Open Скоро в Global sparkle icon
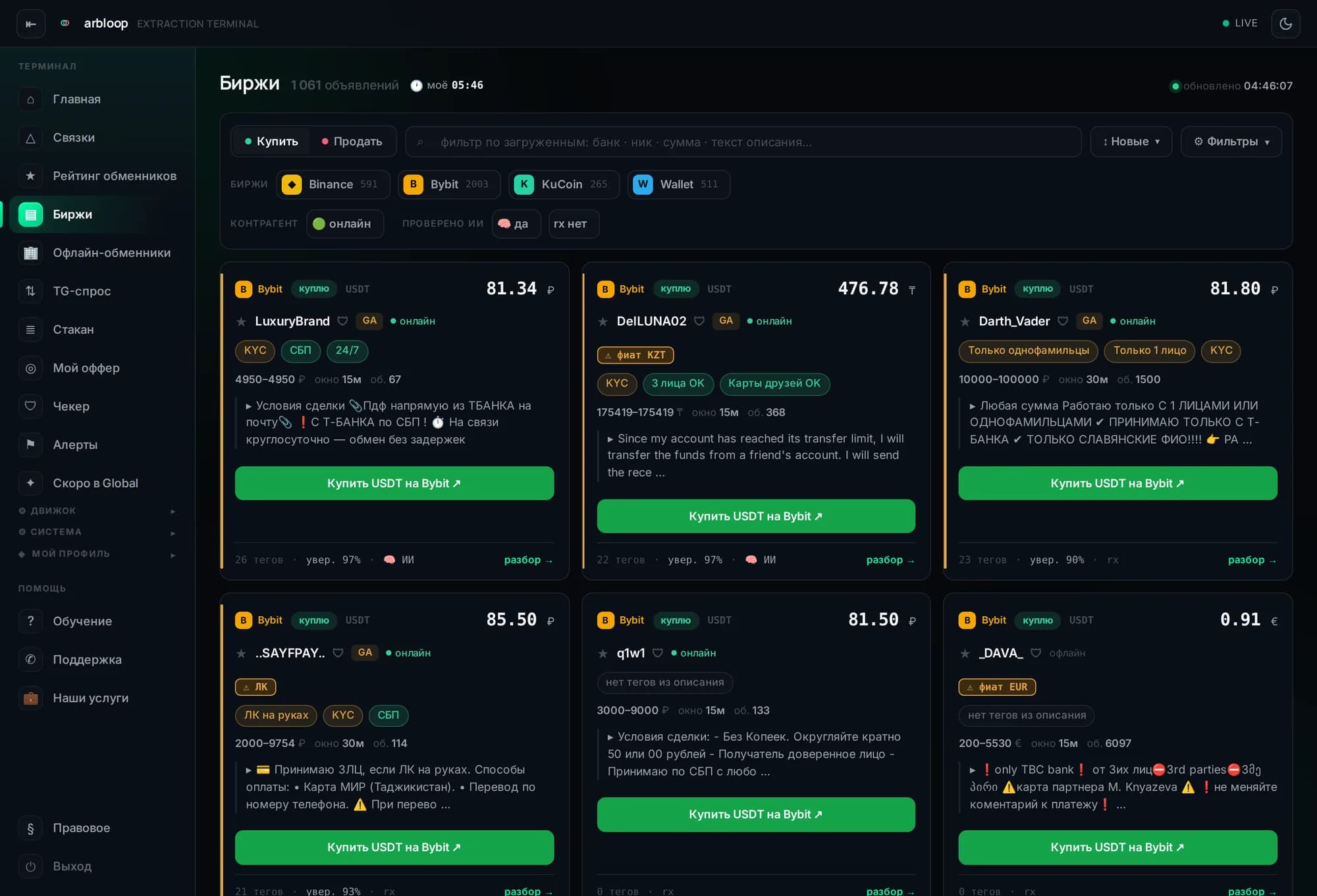The height and width of the screenshot is (896, 1317). (30, 483)
